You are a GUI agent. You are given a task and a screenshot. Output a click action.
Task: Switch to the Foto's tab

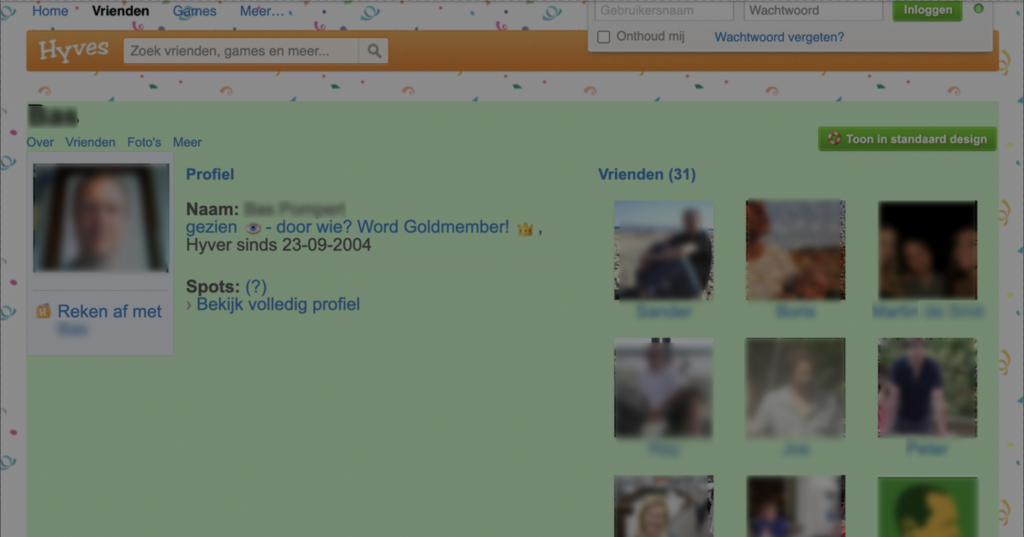click(x=144, y=142)
